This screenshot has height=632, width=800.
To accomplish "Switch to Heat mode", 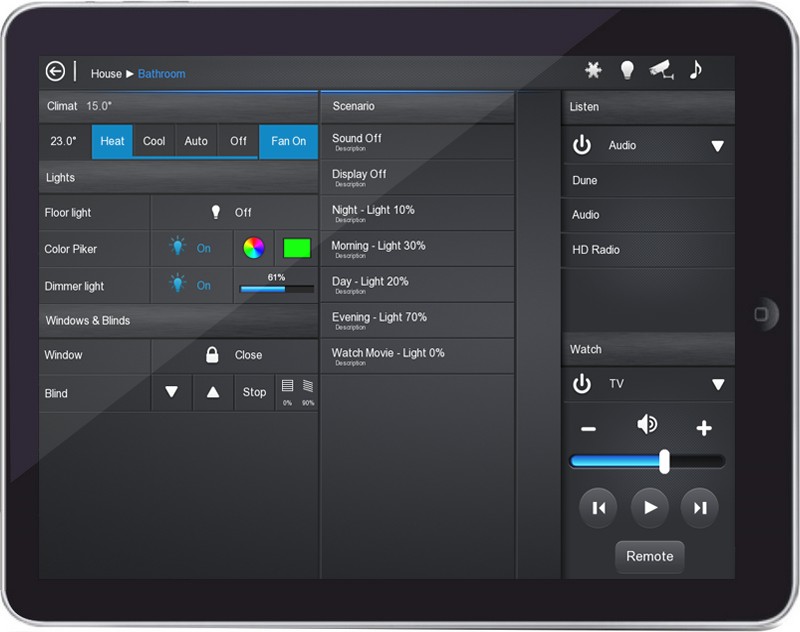I will (112, 141).
